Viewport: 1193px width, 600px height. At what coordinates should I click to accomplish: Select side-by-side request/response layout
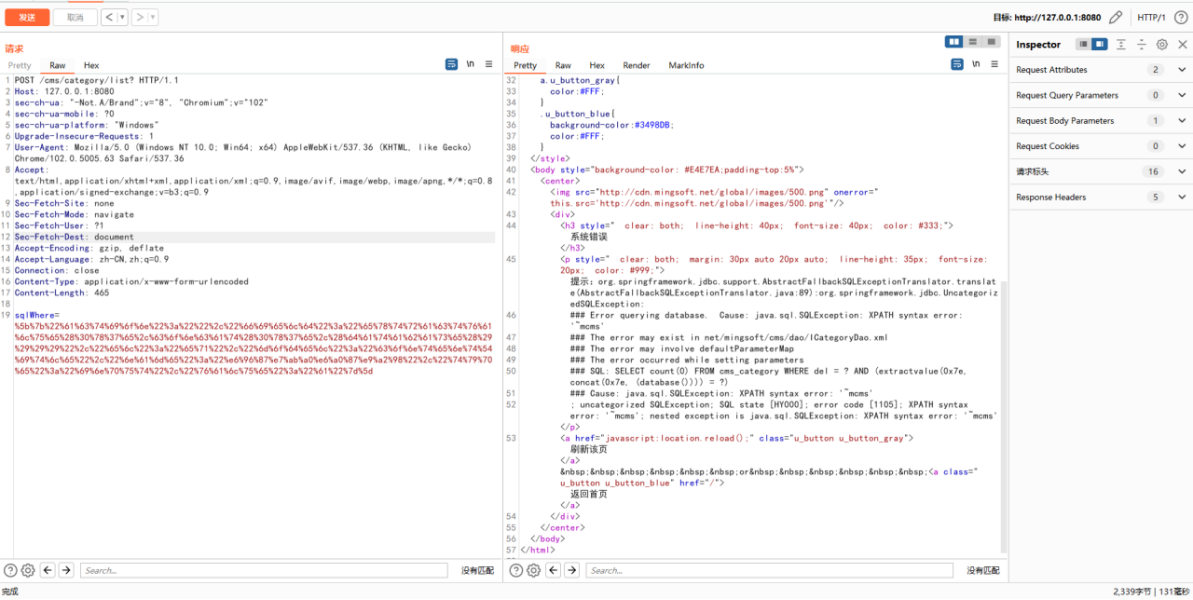[954, 42]
